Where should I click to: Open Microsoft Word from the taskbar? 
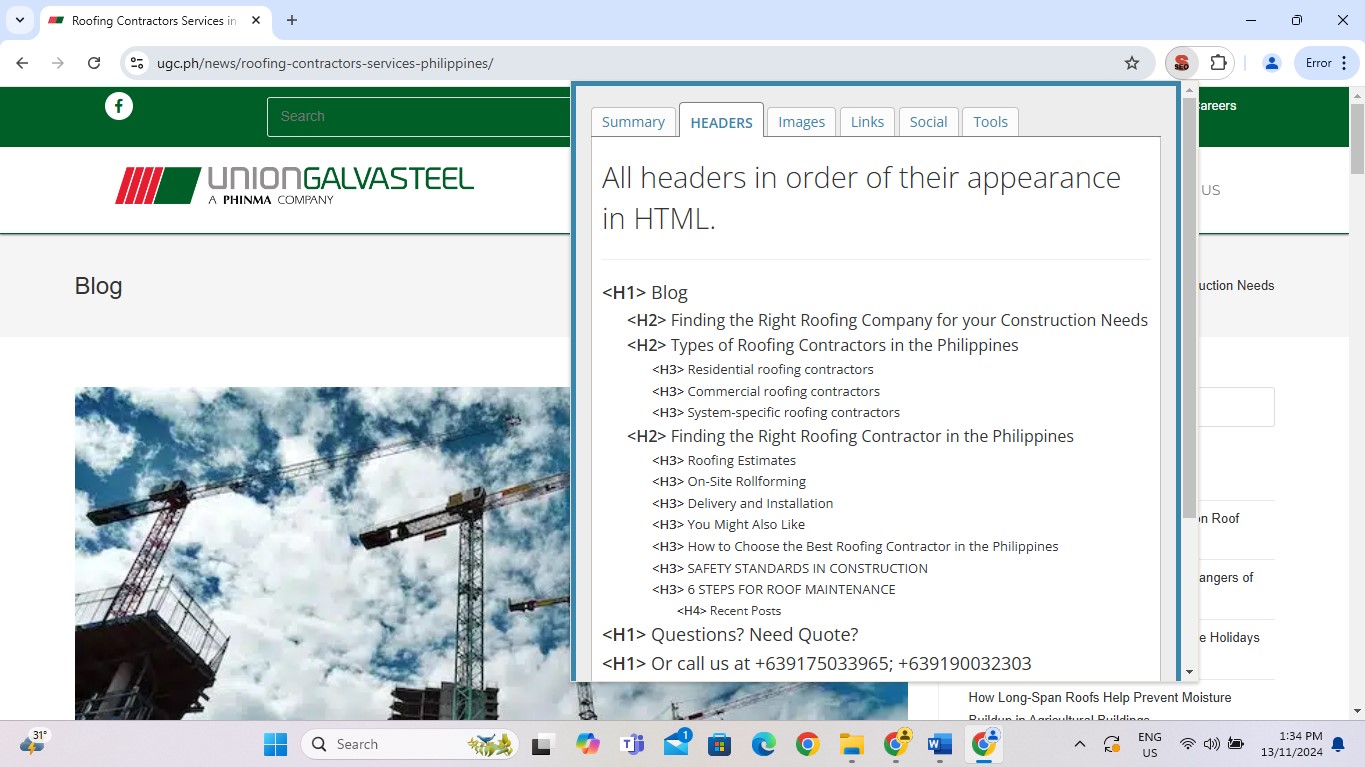[940, 744]
